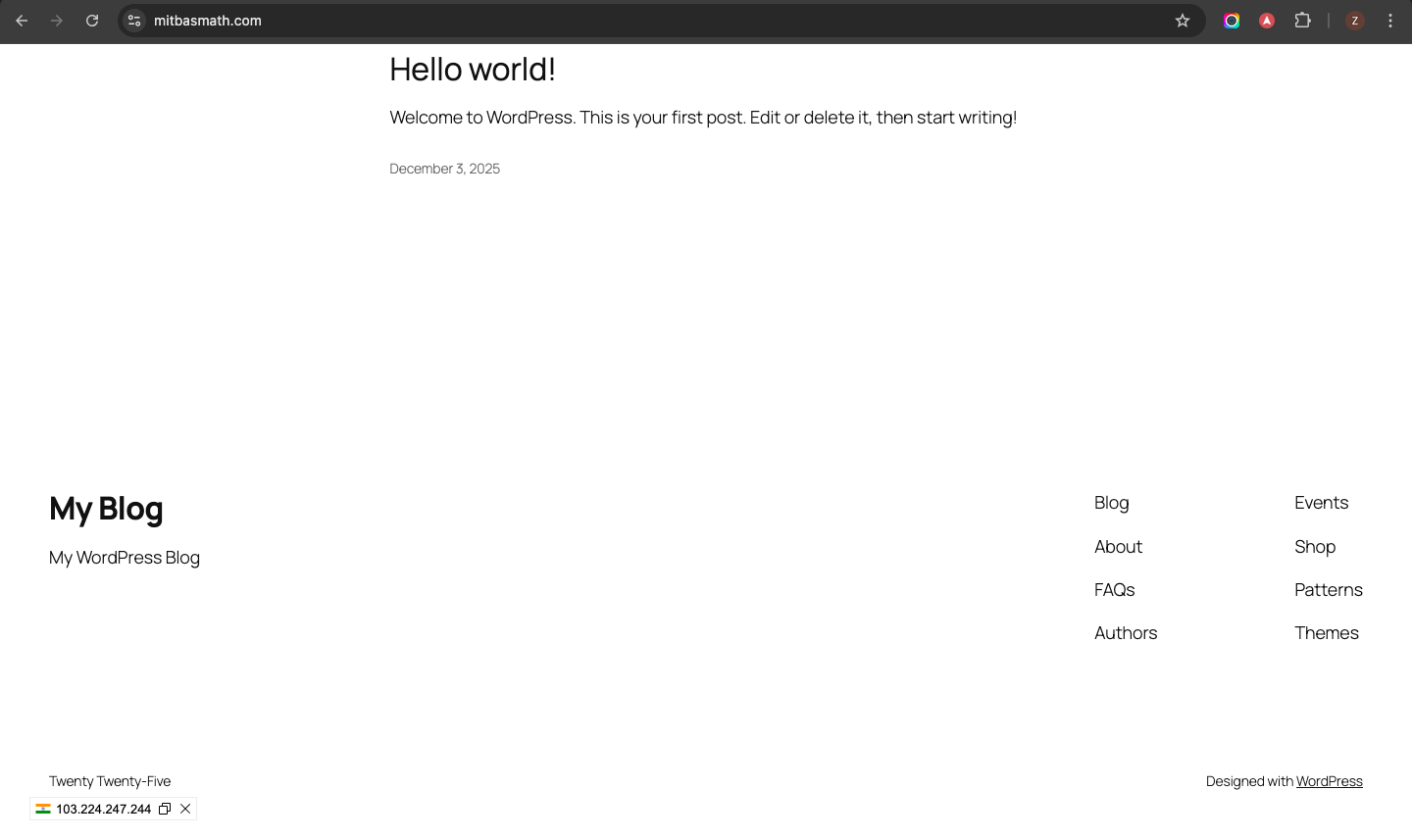Click the browser back arrow
Viewport: 1412px width, 840px height.
22,21
